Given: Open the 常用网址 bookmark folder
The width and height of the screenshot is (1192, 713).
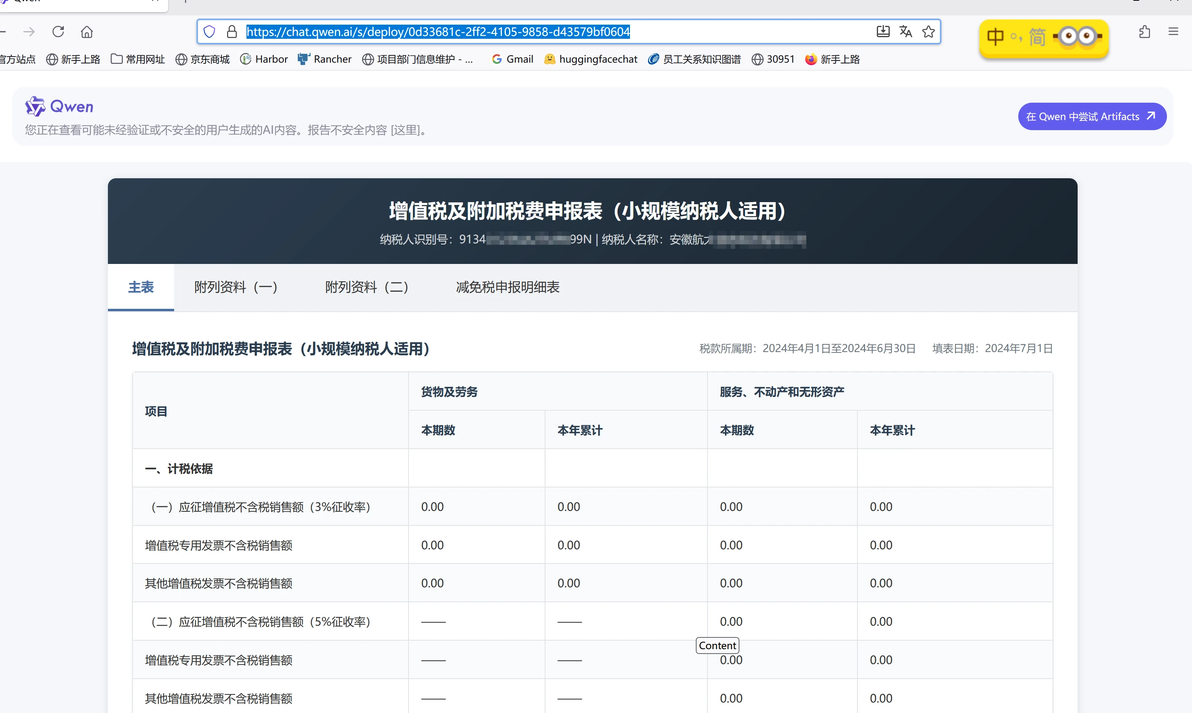Looking at the screenshot, I should coord(138,59).
